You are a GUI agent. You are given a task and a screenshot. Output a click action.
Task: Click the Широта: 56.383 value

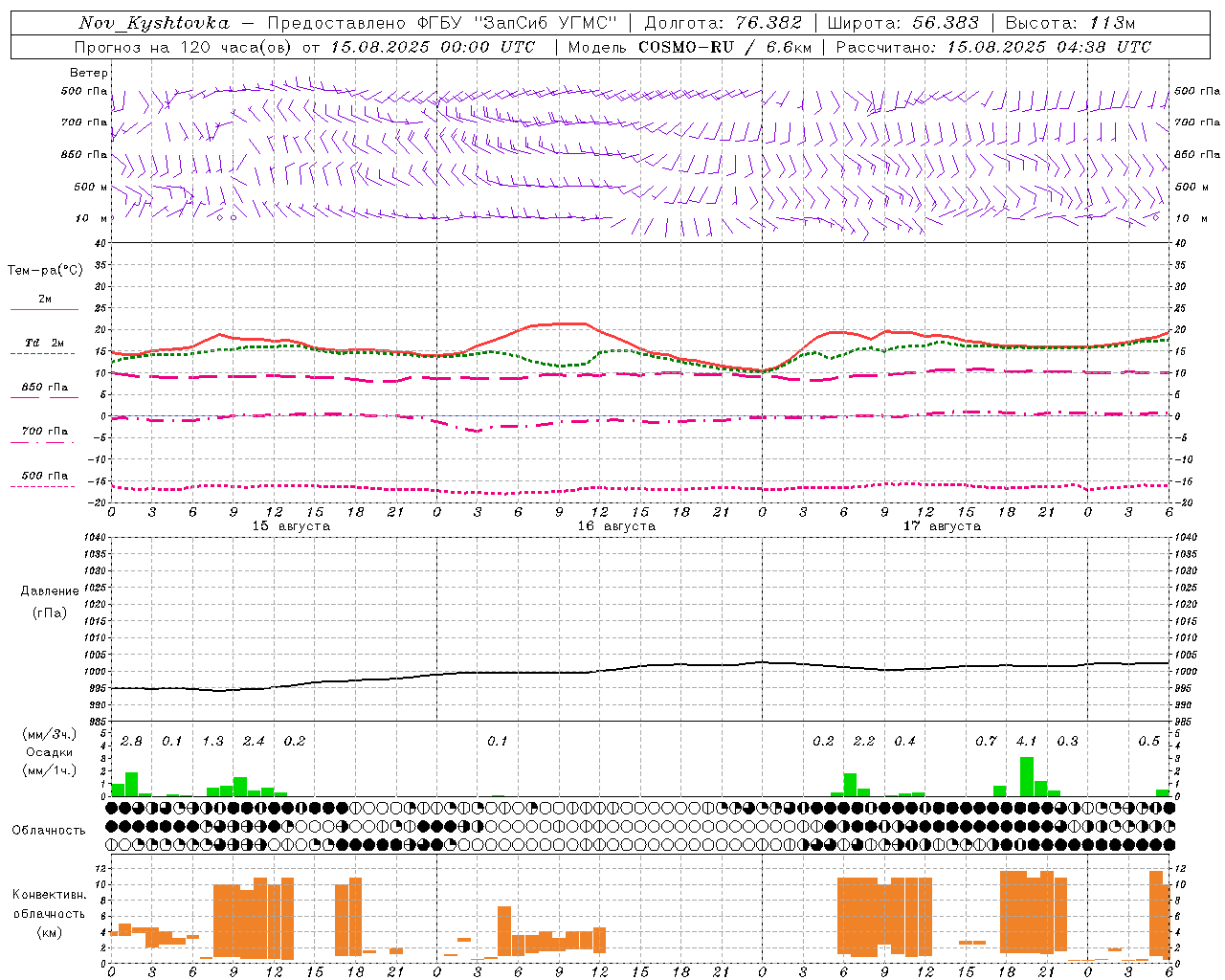tap(902, 23)
